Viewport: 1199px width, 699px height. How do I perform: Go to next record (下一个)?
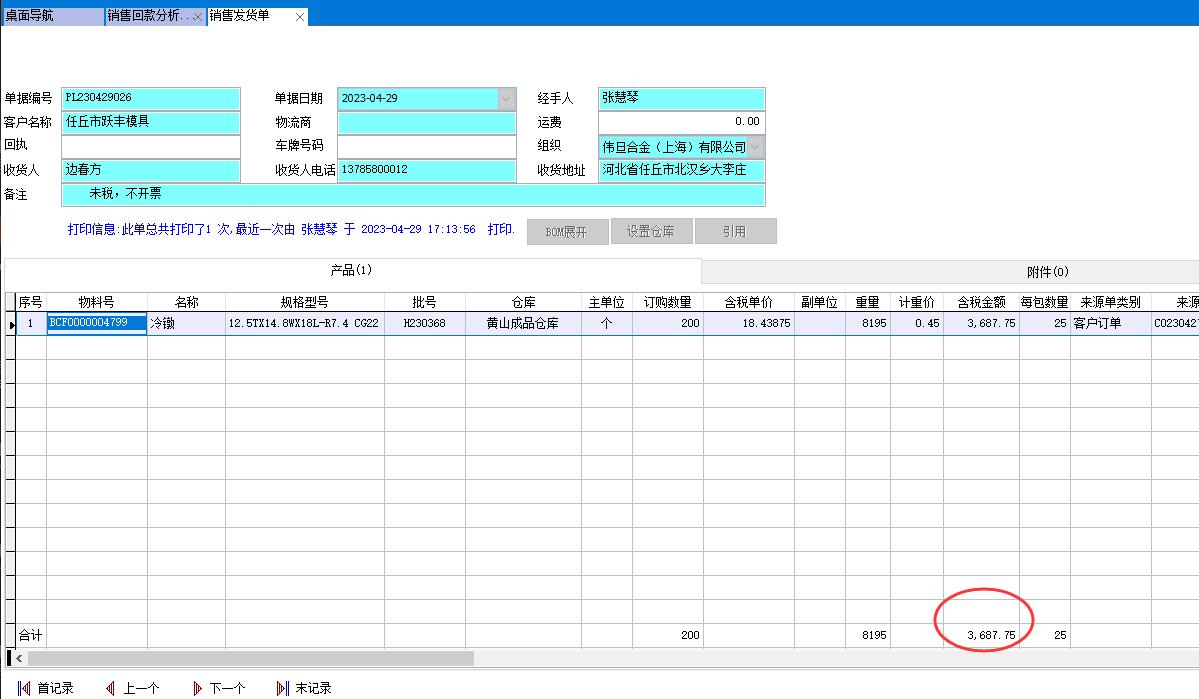(218, 688)
